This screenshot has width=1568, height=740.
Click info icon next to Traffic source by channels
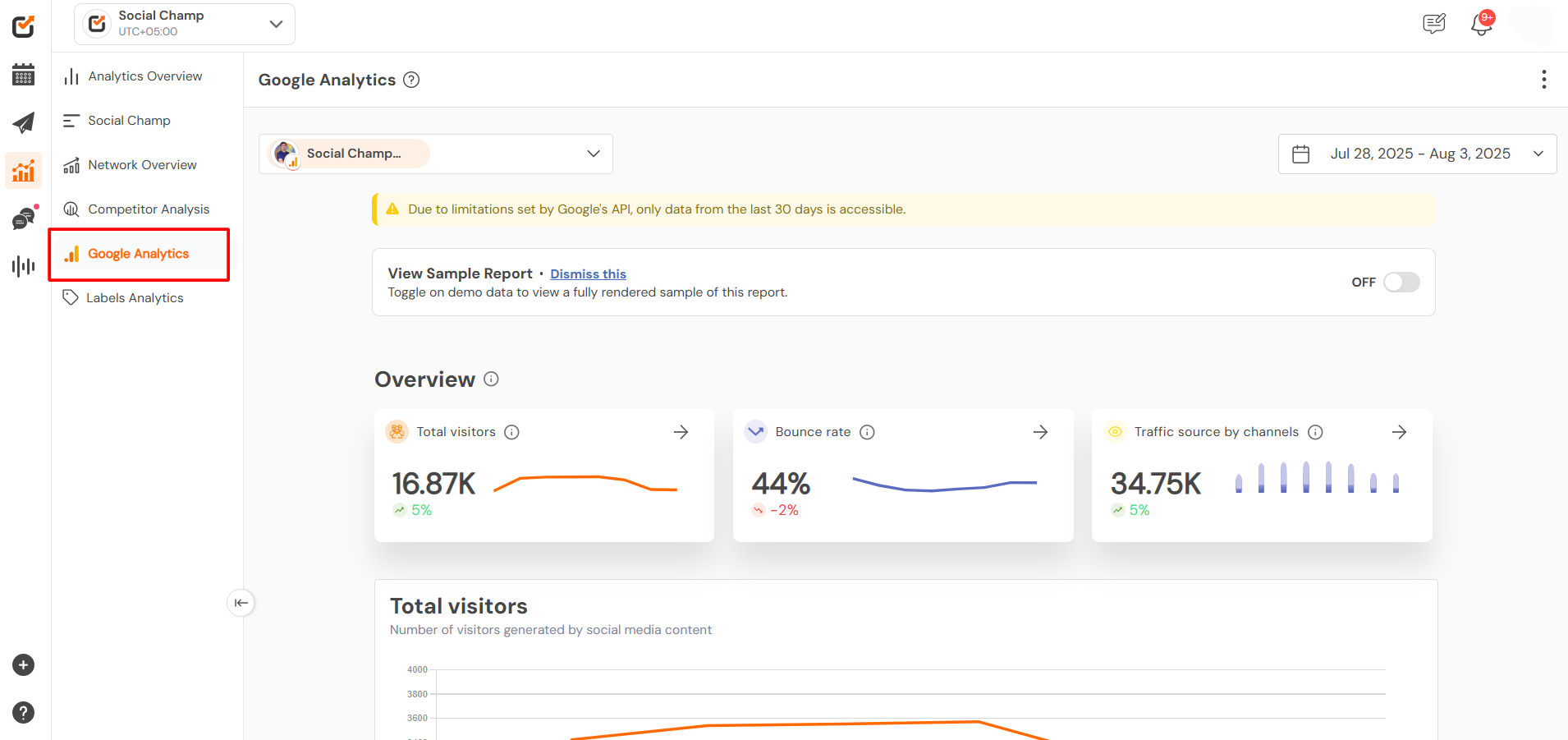point(1315,432)
